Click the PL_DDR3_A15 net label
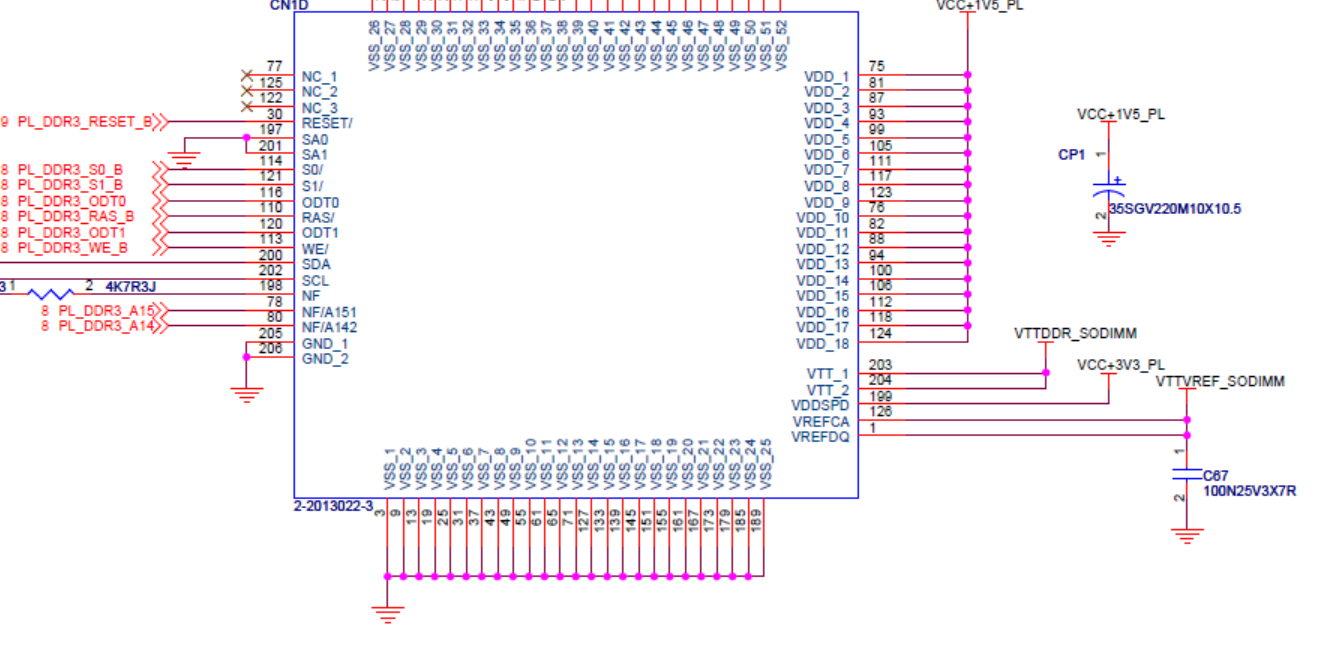 pos(106,311)
